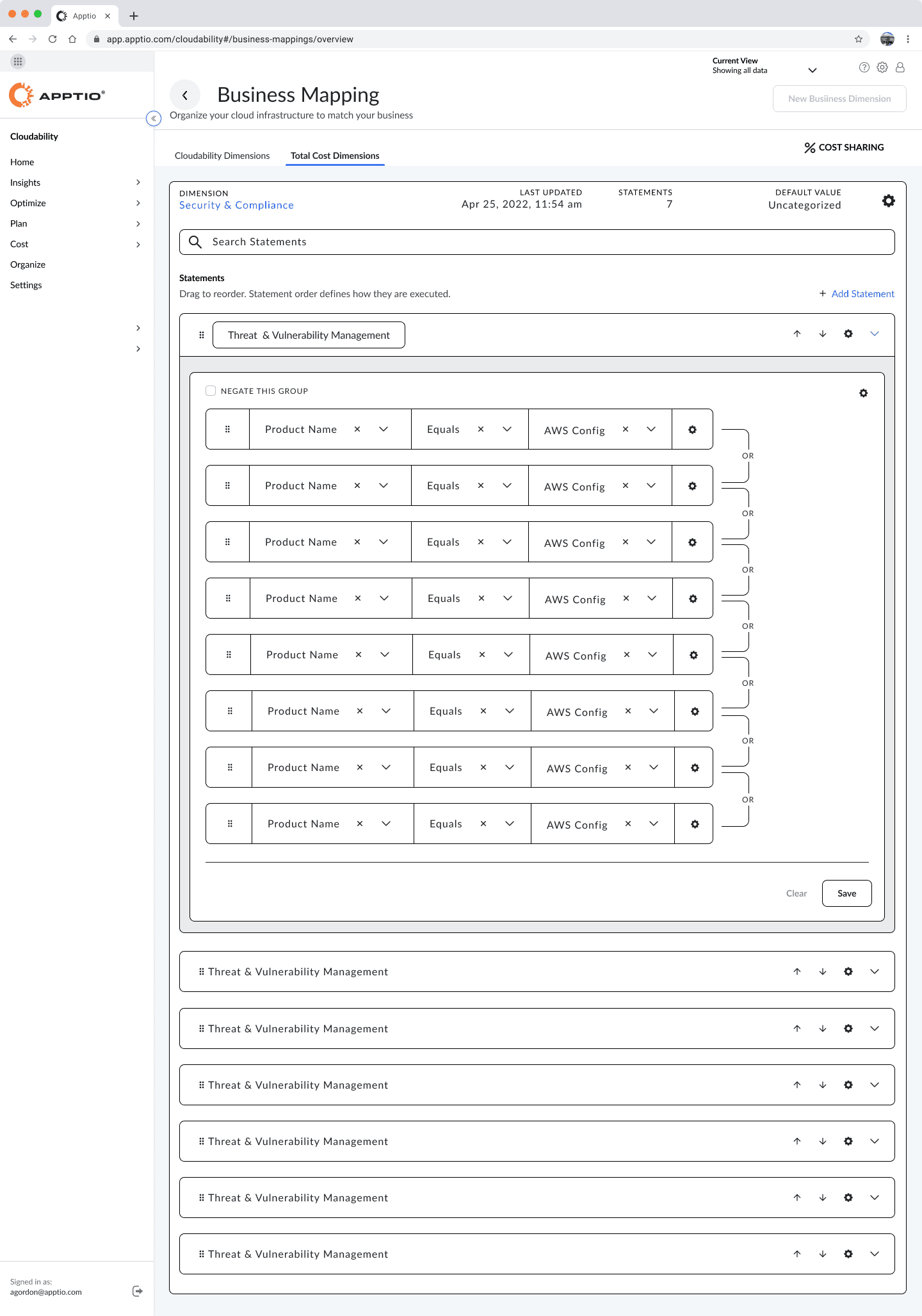Open the Security & Compliance dimension gear settings
Screen dimensions: 922x1316
point(889,201)
